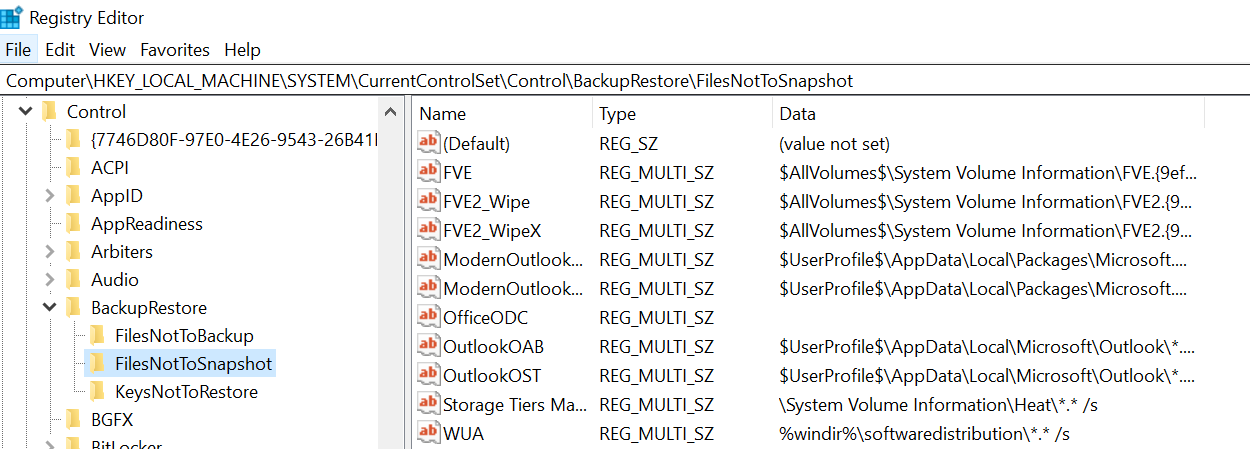Click the KeysNotToRestore folder icon

tap(97, 391)
